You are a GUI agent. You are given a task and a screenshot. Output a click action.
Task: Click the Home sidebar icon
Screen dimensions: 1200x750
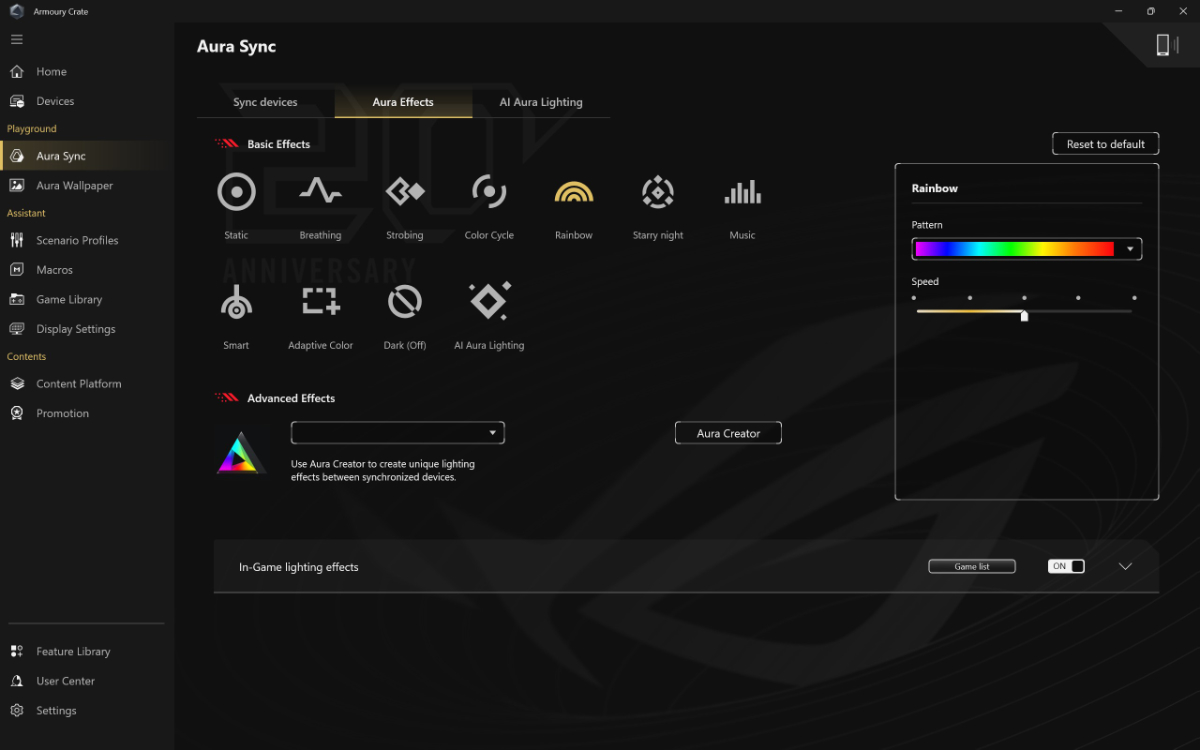pyautogui.click(x=17, y=72)
